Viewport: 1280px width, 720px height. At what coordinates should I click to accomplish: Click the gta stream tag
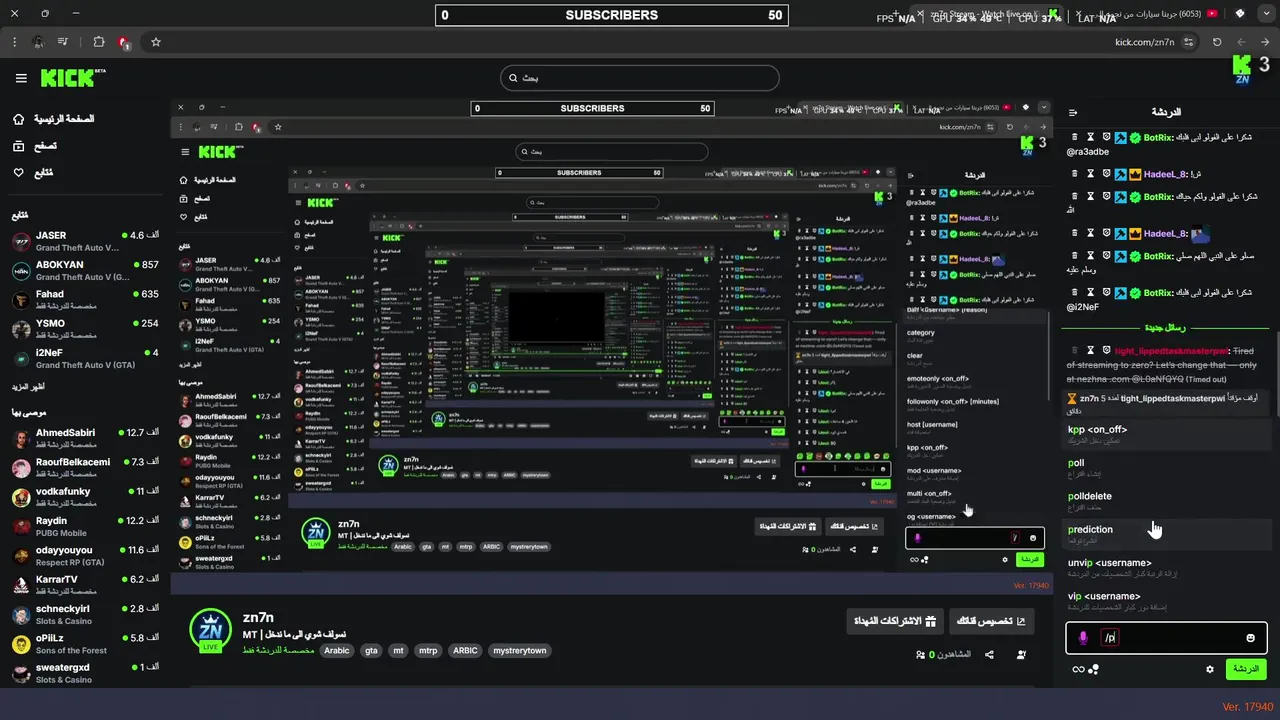pyautogui.click(x=371, y=650)
